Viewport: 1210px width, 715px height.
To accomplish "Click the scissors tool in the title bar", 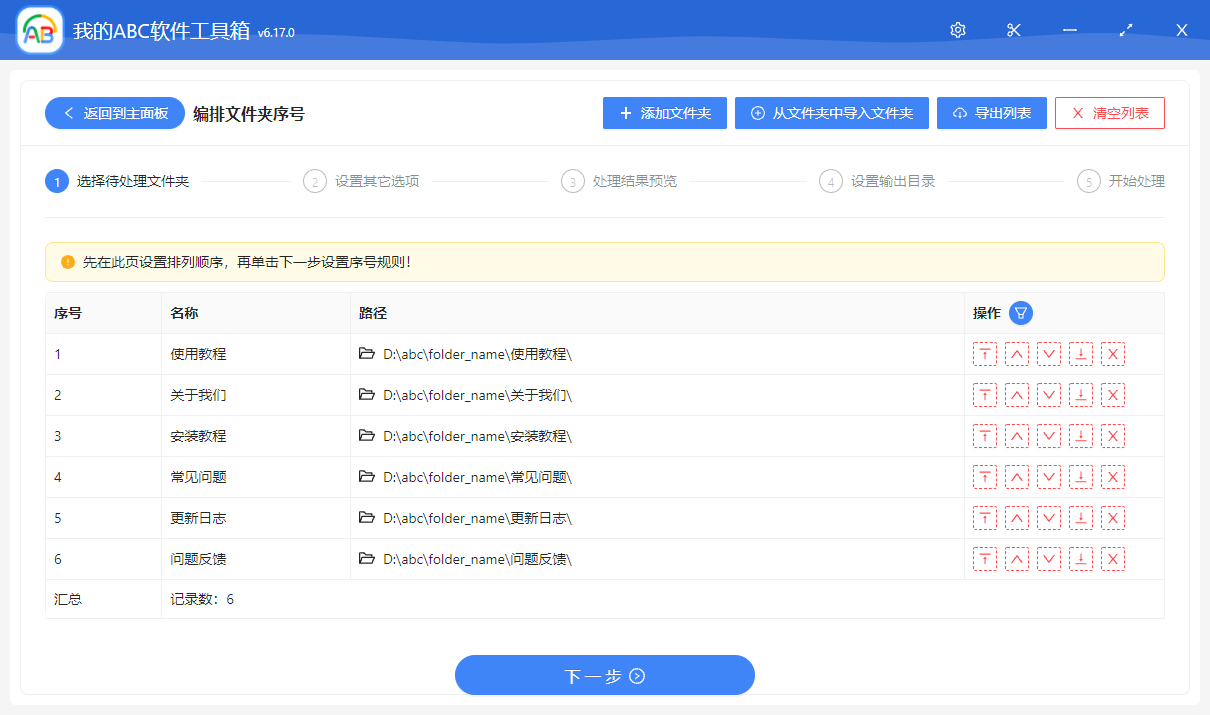I will pyautogui.click(x=1013, y=29).
